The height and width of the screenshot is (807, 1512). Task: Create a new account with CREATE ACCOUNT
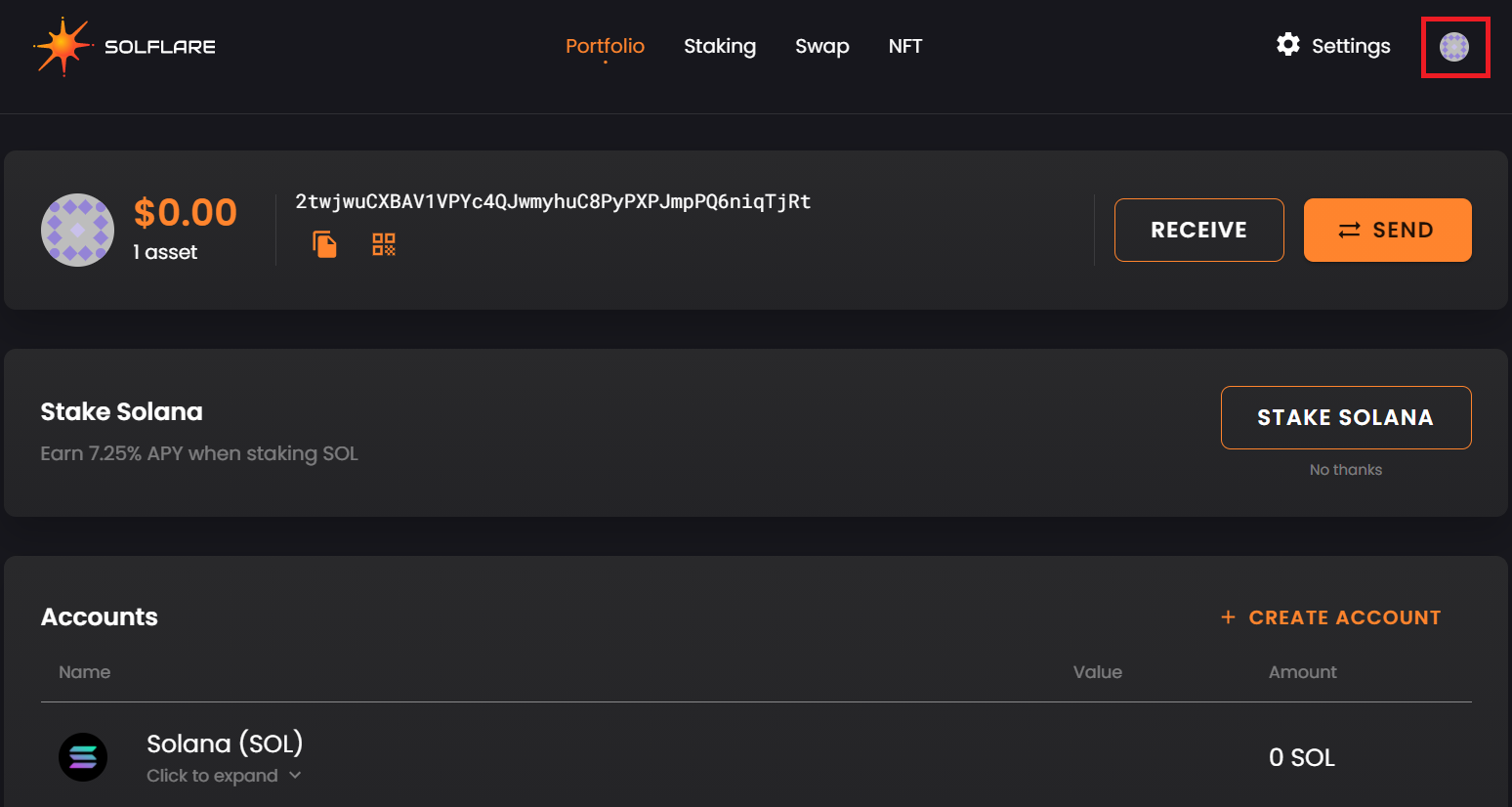(1330, 616)
